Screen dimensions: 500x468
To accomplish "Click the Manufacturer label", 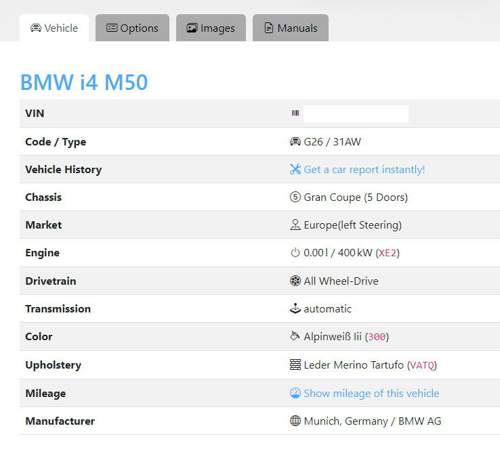I will (x=60, y=421).
